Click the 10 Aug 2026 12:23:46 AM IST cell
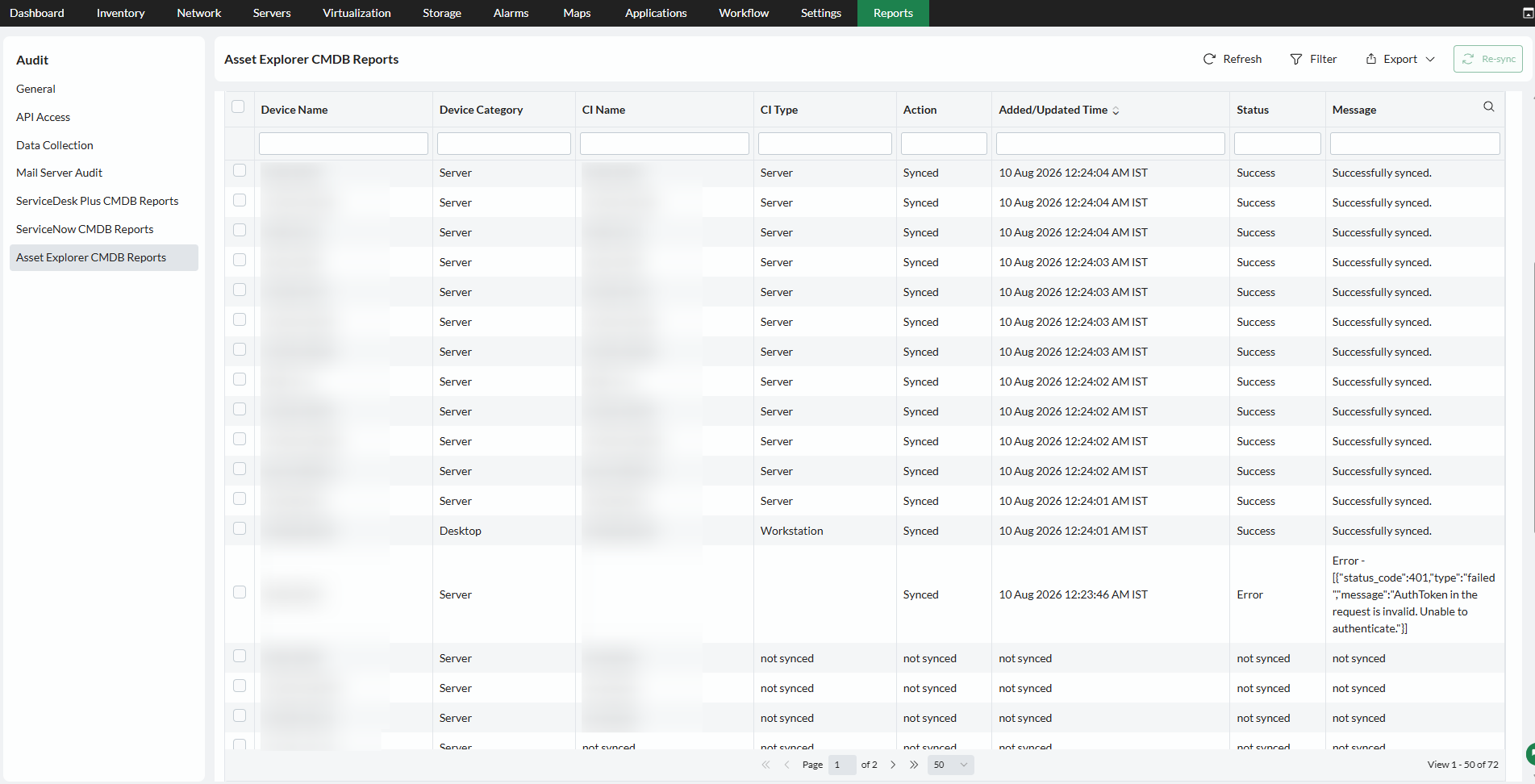This screenshot has height=784, width=1535. click(1074, 594)
